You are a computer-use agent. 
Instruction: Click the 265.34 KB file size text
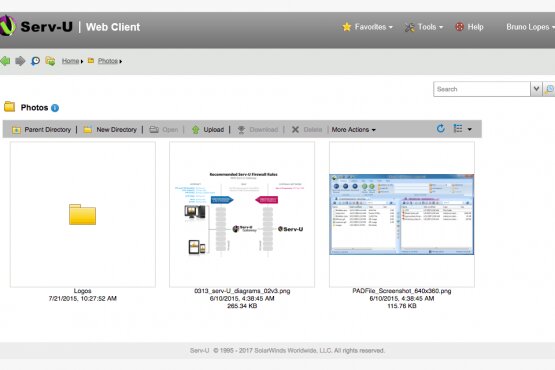pyautogui.click(x=242, y=306)
